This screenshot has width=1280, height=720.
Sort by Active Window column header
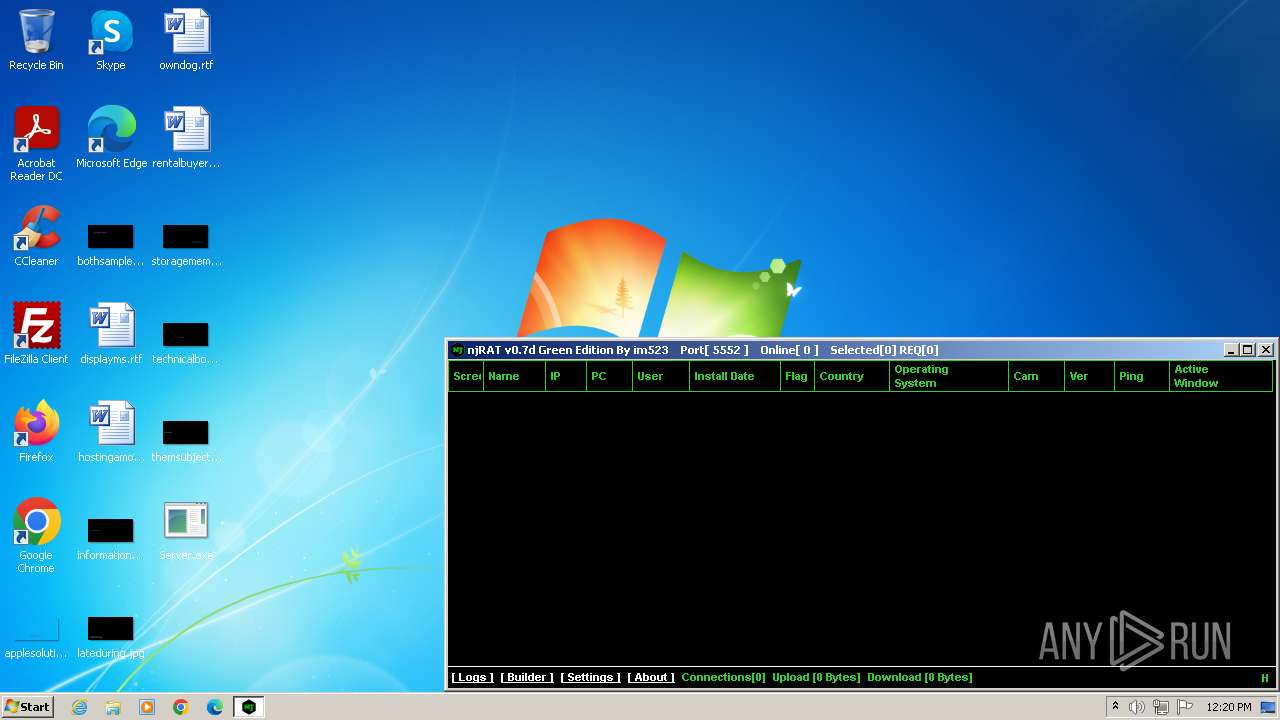pyautogui.click(x=1221, y=376)
